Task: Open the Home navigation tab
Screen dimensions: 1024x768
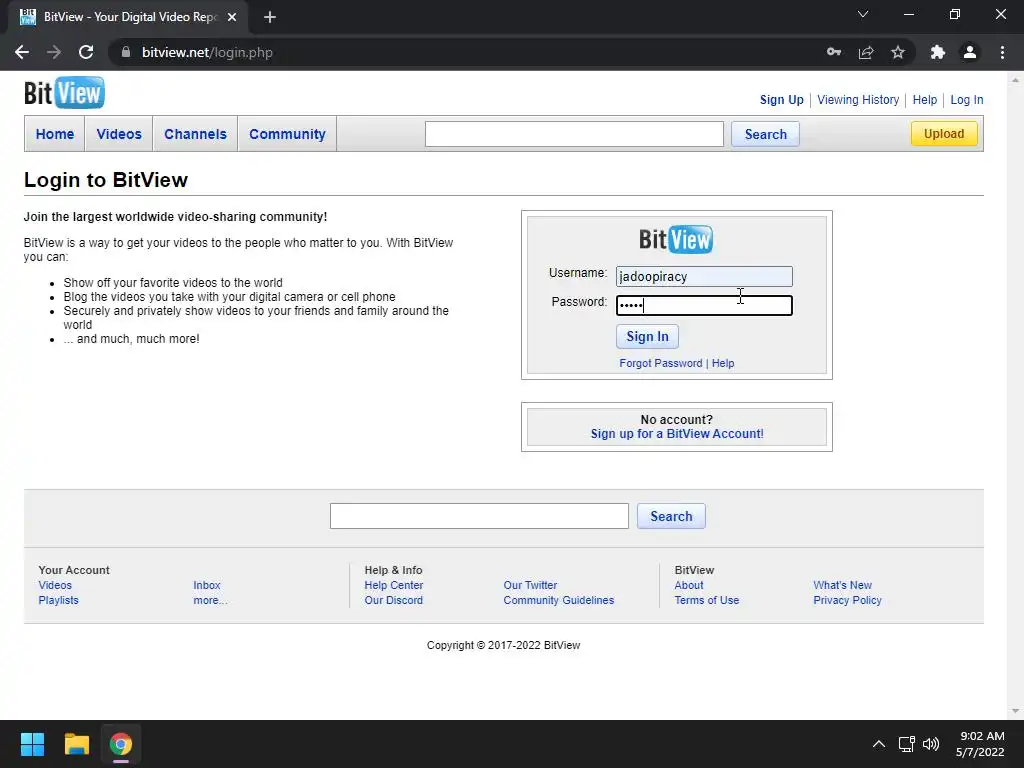Action: pyautogui.click(x=55, y=134)
